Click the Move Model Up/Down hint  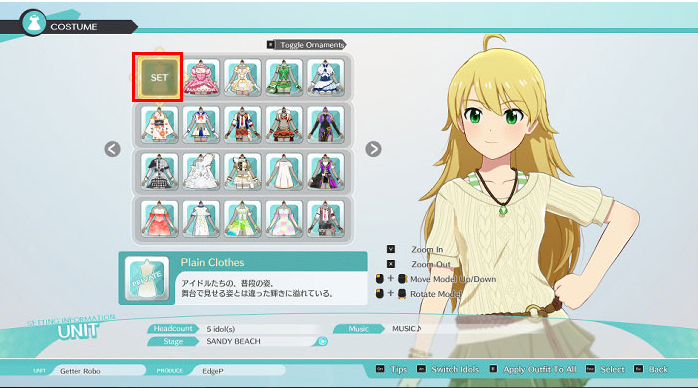pyautogui.click(x=436, y=279)
